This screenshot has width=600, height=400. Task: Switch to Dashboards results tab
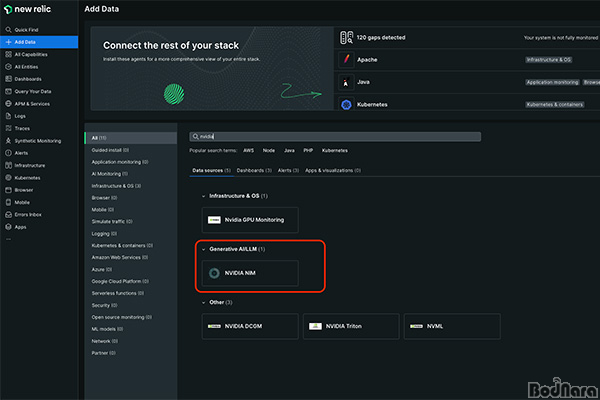[x=254, y=170]
